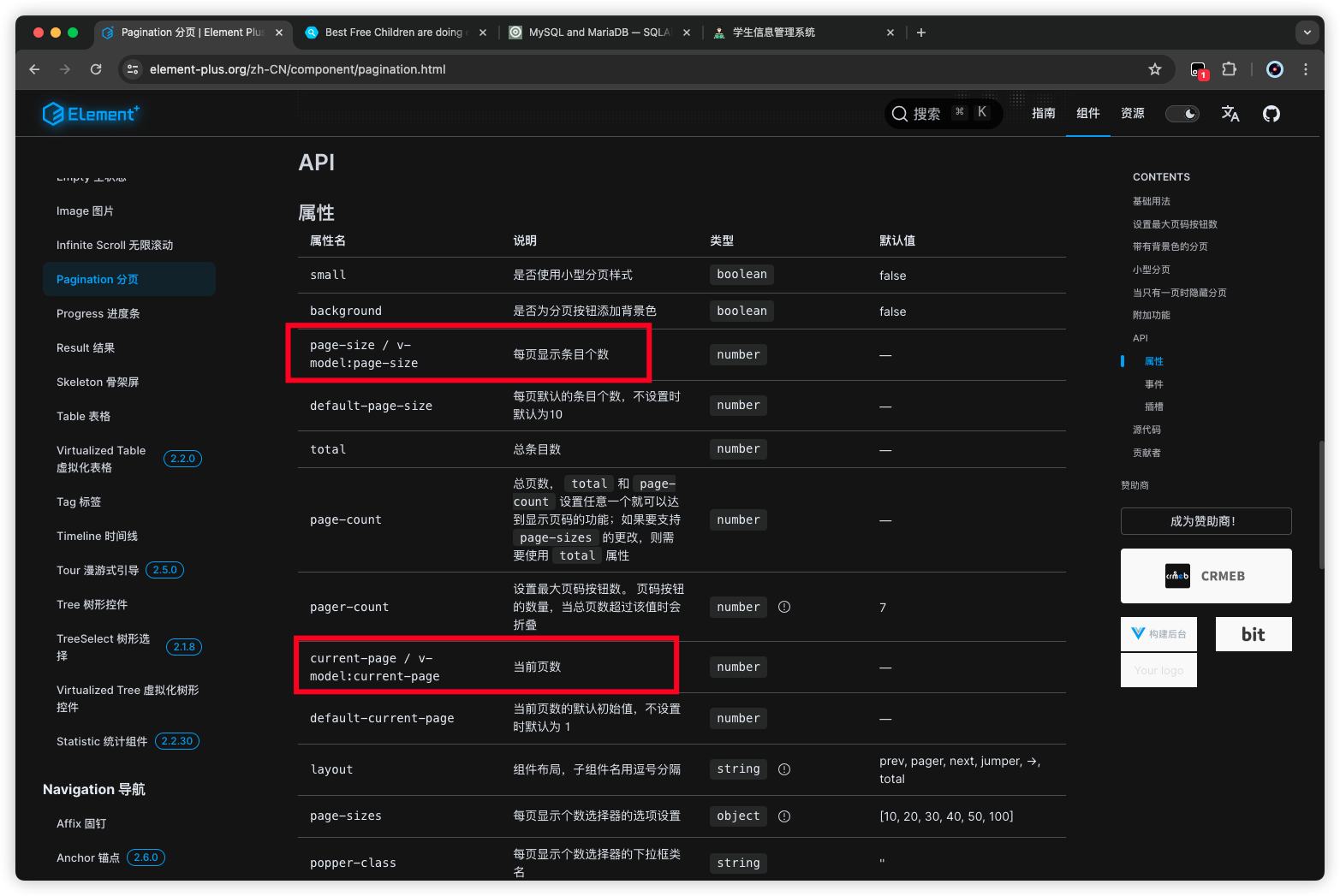Jump to 设置最大页码按钮数 section
This screenshot has width=1340, height=896.
pos(1175,224)
